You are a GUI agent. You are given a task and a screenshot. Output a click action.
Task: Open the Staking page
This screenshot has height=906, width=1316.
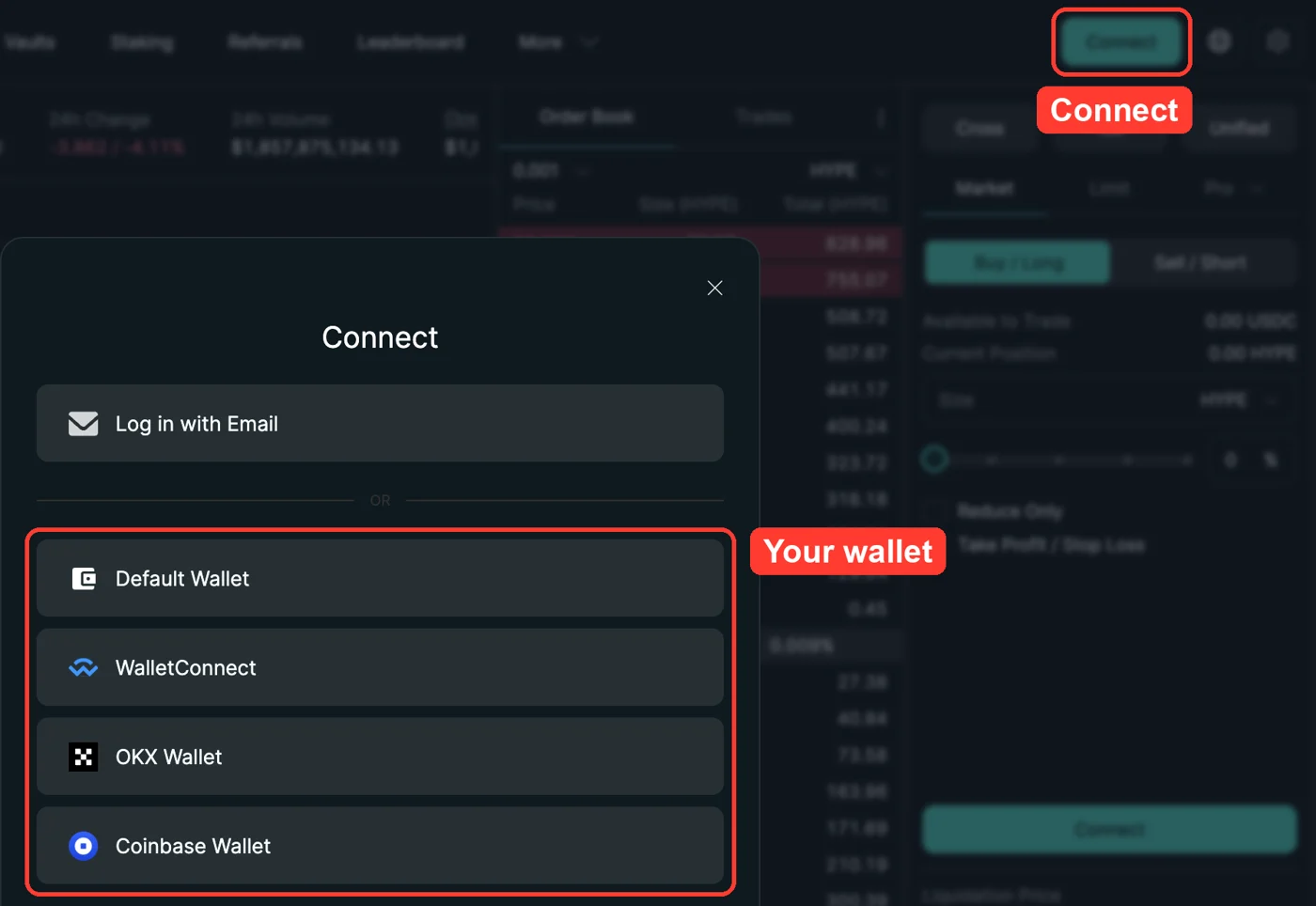pyautogui.click(x=142, y=42)
